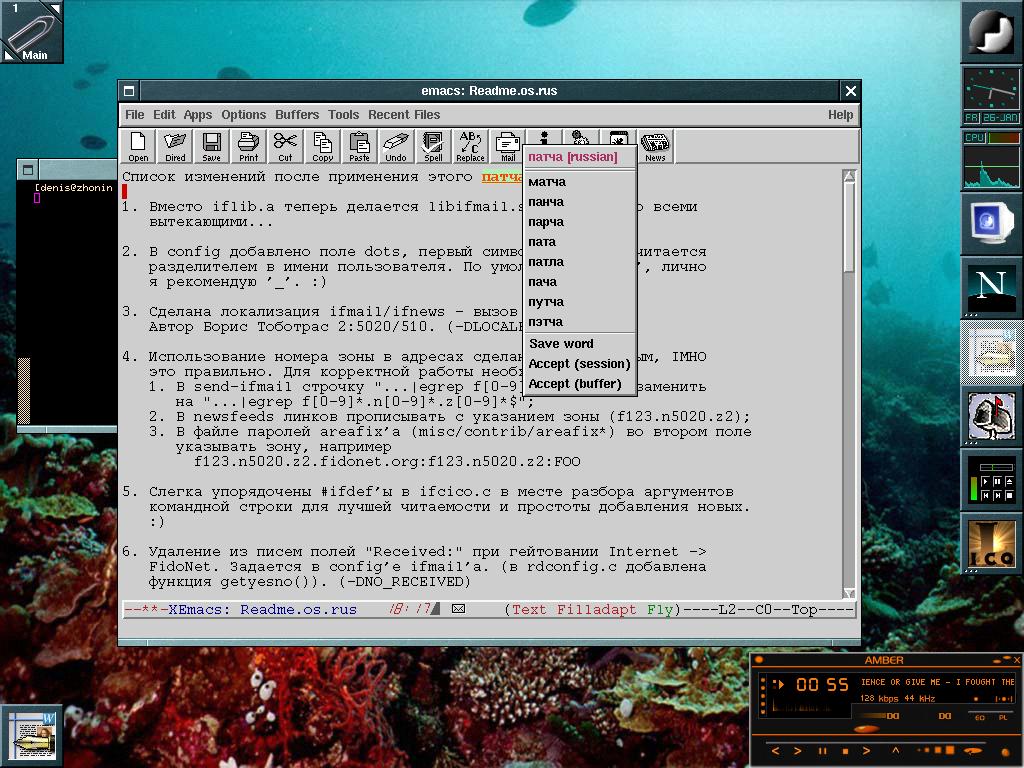Click the Save toolbar icon
This screenshot has height=768, width=1024.
pyautogui.click(x=211, y=146)
